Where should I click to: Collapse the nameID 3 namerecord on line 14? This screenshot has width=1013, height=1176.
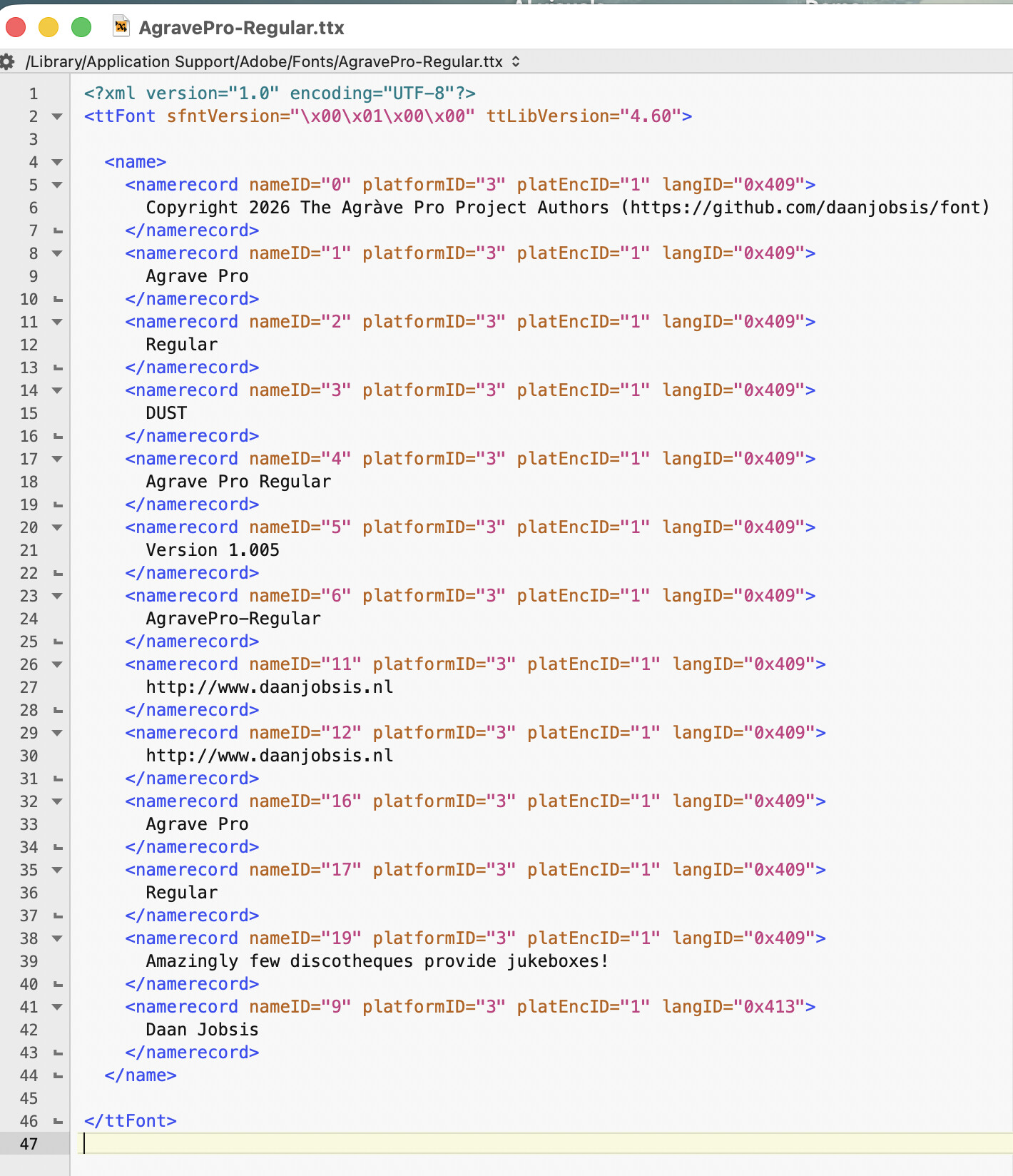pyautogui.click(x=57, y=390)
